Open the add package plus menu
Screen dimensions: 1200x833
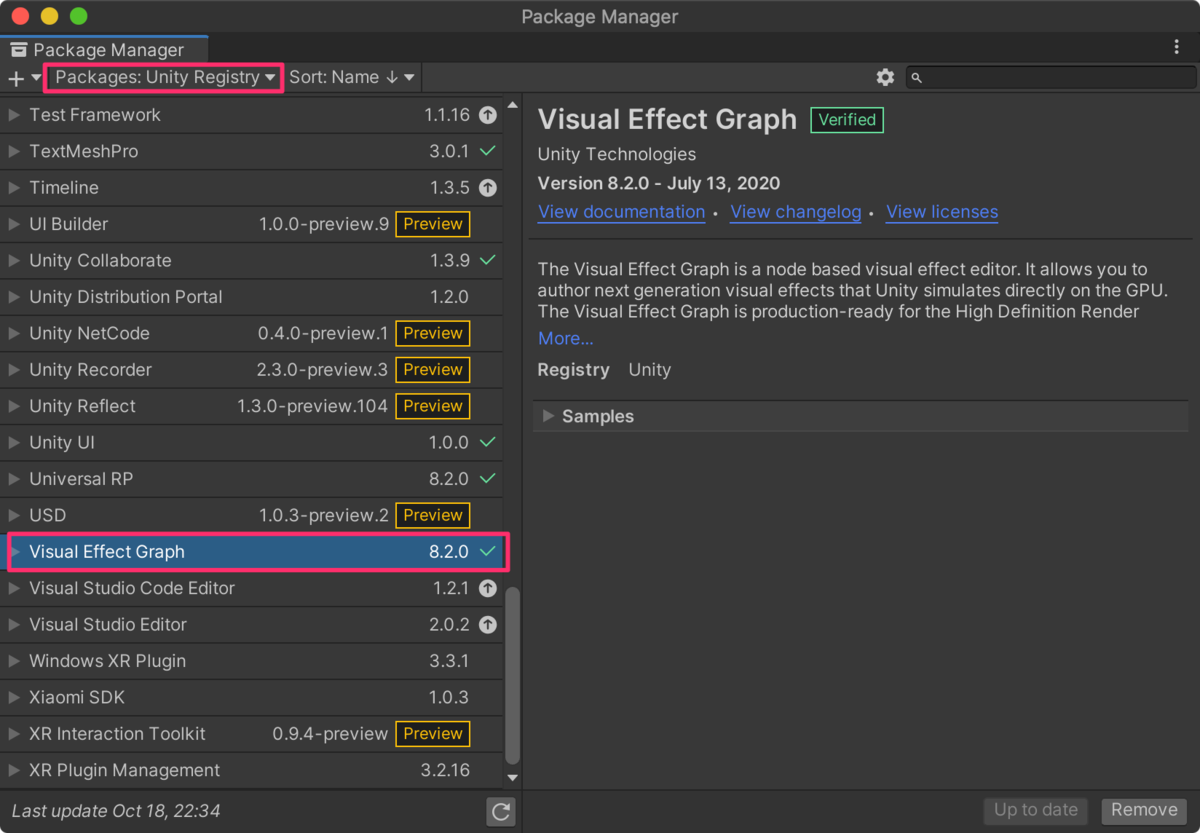pyautogui.click(x=24, y=78)
